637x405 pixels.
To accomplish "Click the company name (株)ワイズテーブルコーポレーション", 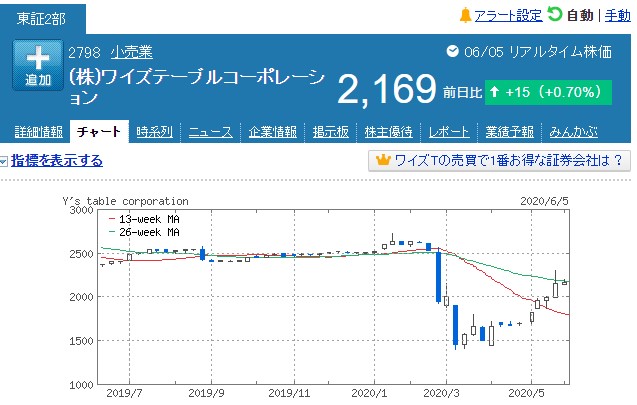I will click(x=197, y=87).
